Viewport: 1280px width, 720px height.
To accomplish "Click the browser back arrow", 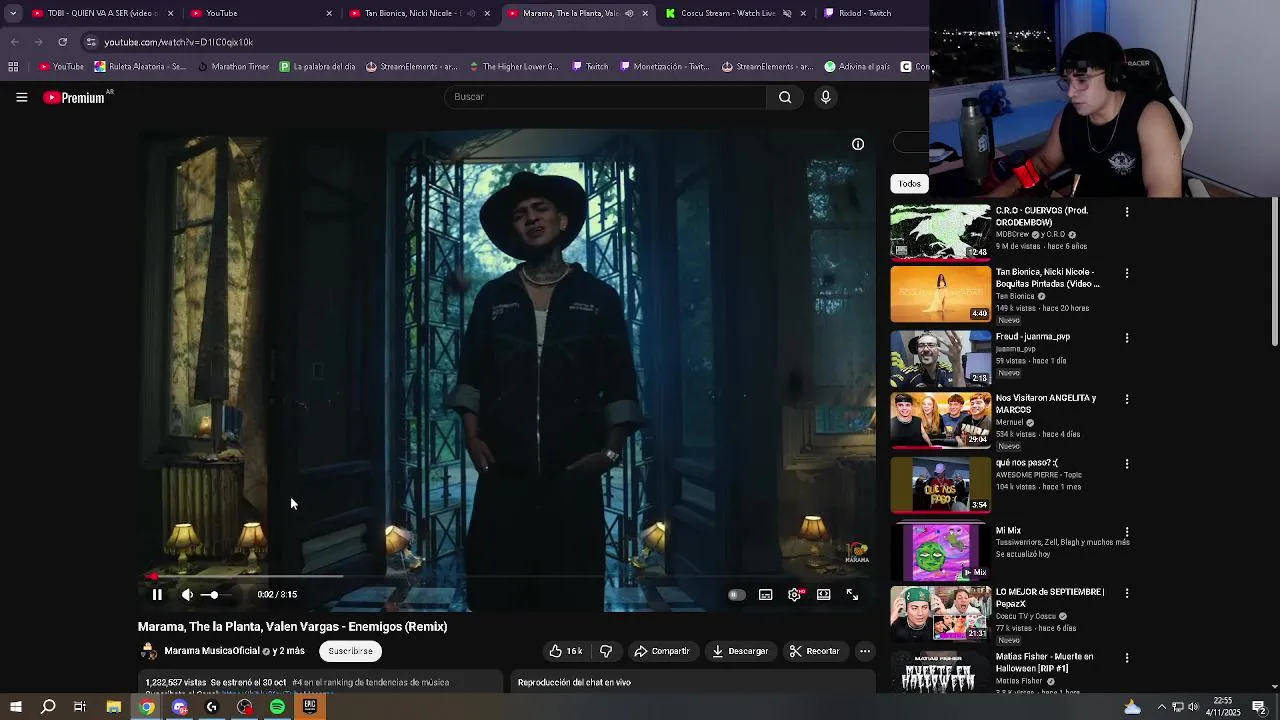I will pos(14,42).
